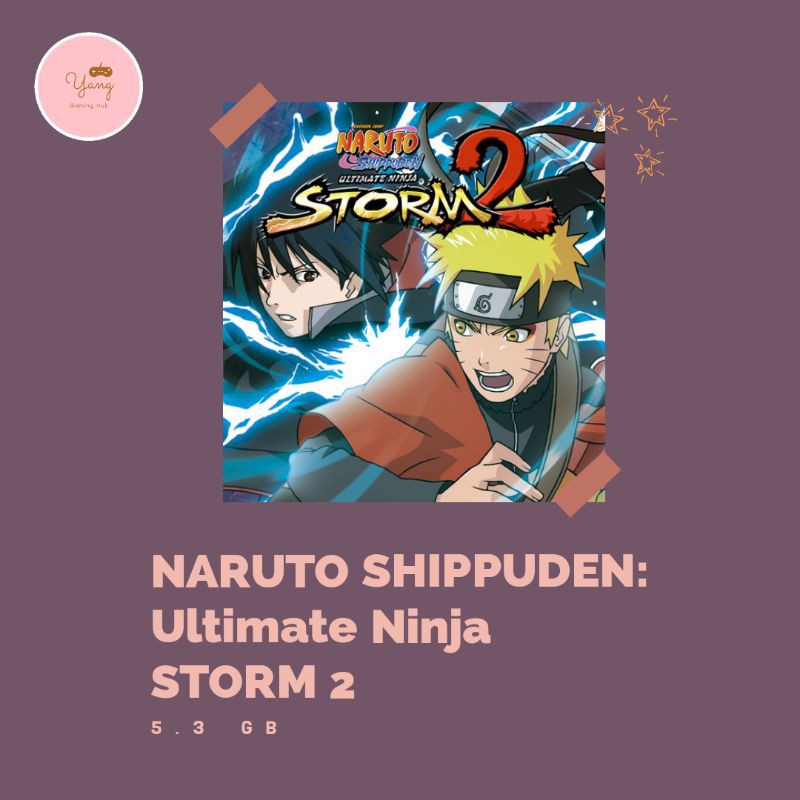This screenshot has height=800, width=800.
Task: Click the Leaf Village symbol on Naruto's headband
Action: coord(482,303)
